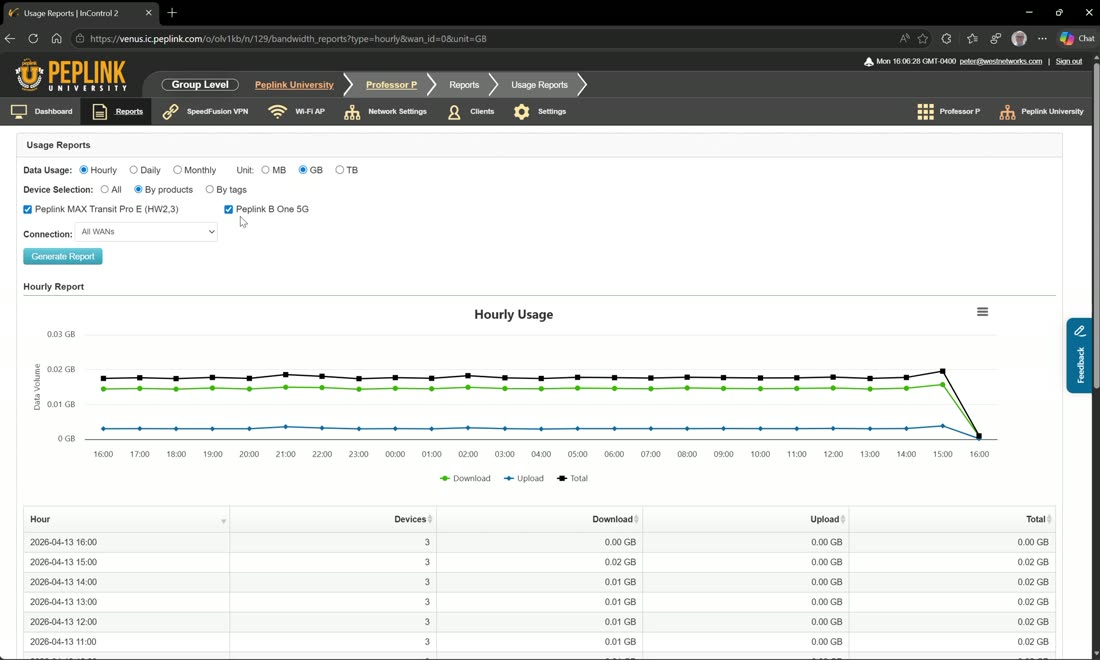Uncheck Peplink MAX Transit Pro E
Viewport: 1100px width, 660px height.
[27, 209]
